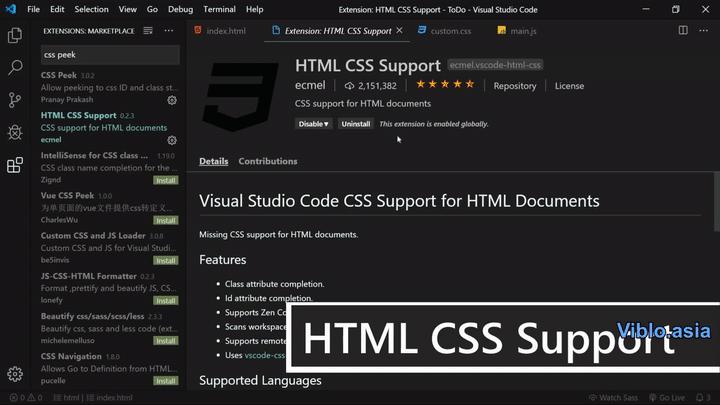Click the star rating of the extension

[x=445, y=84]
